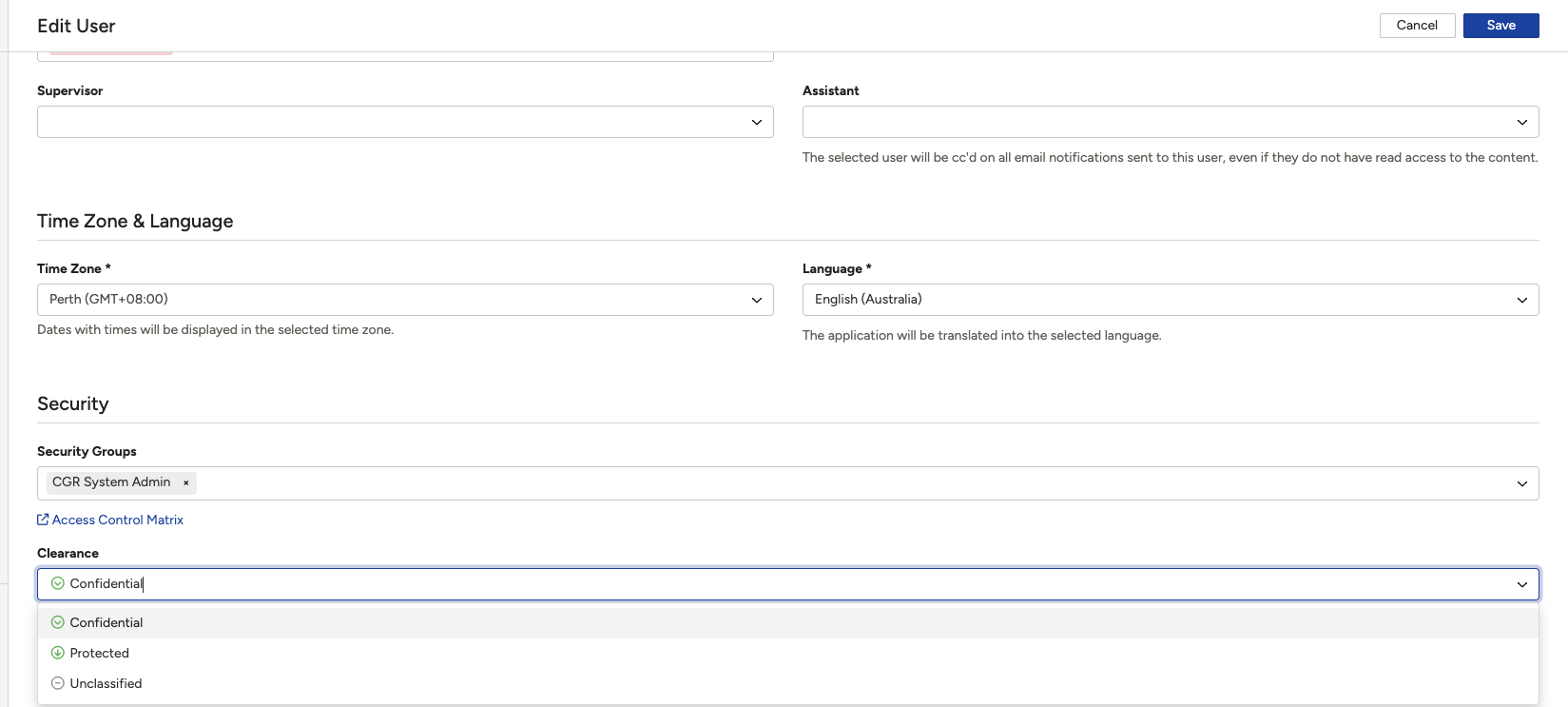1568x707 pixels.
Task: Click the external link icon beside Access Control Matrix
Action: click(43, 520)
